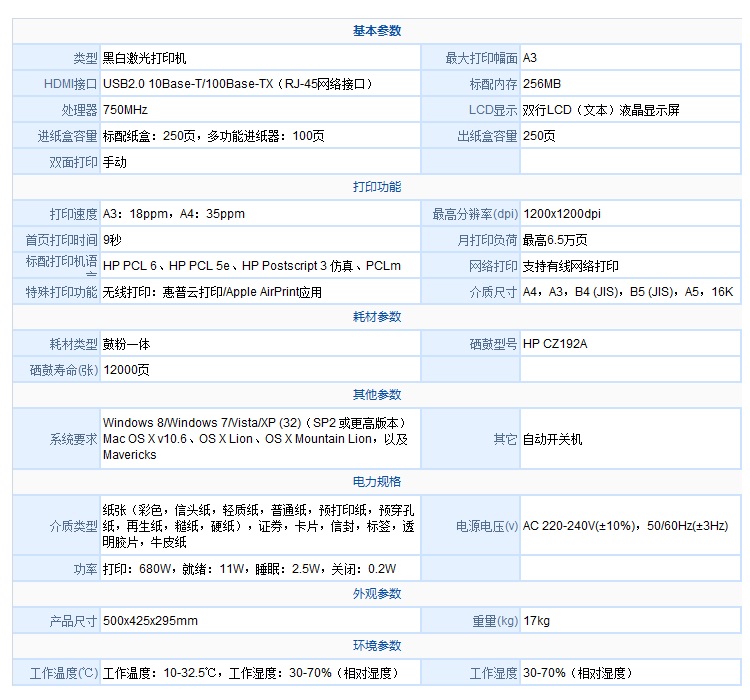Click the 500x425x295mm product size value
This screenshot has width=750, height=700.
pyautogui.click(x=150, y=621)
